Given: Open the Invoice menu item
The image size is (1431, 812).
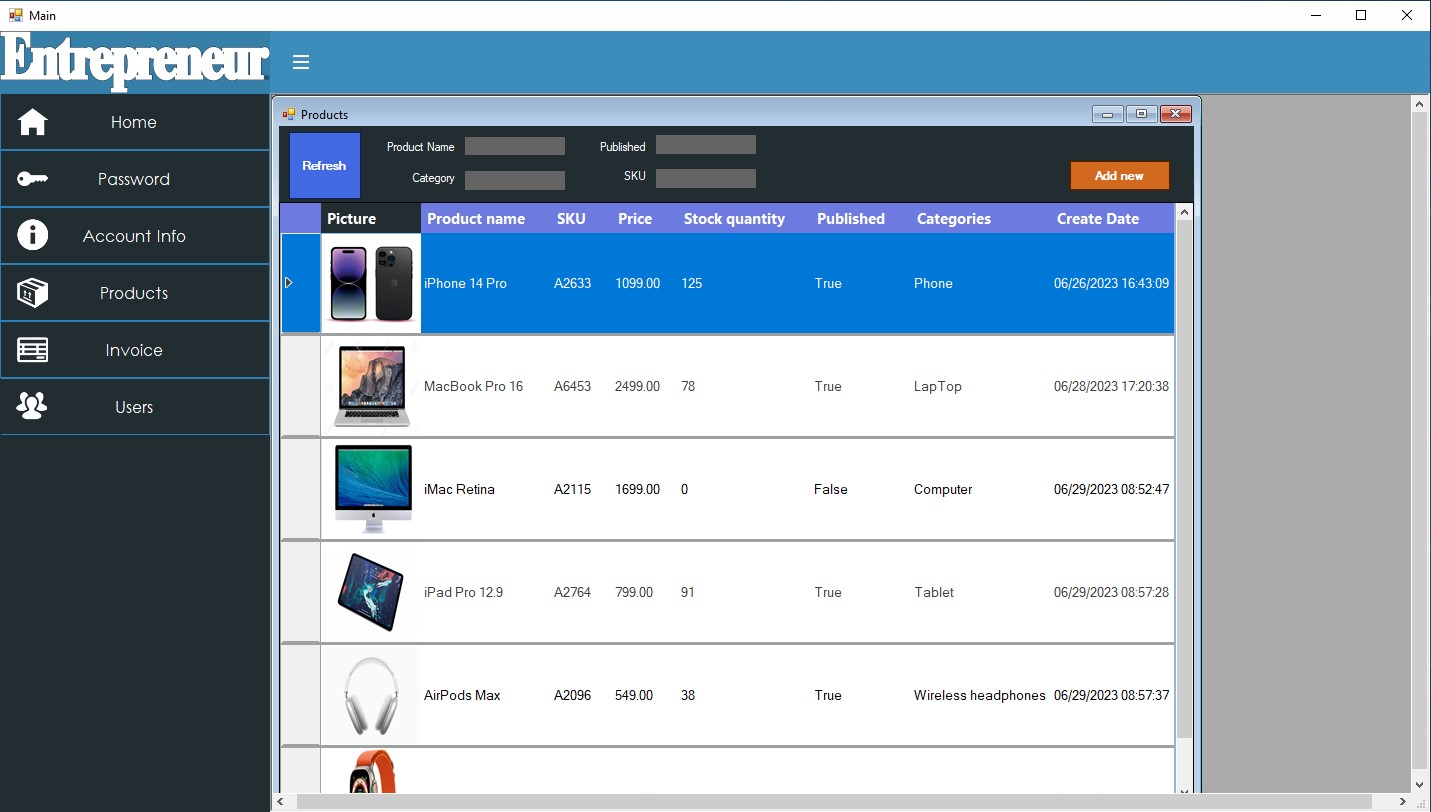Looking at the screenshot, I should coord(135,350).
